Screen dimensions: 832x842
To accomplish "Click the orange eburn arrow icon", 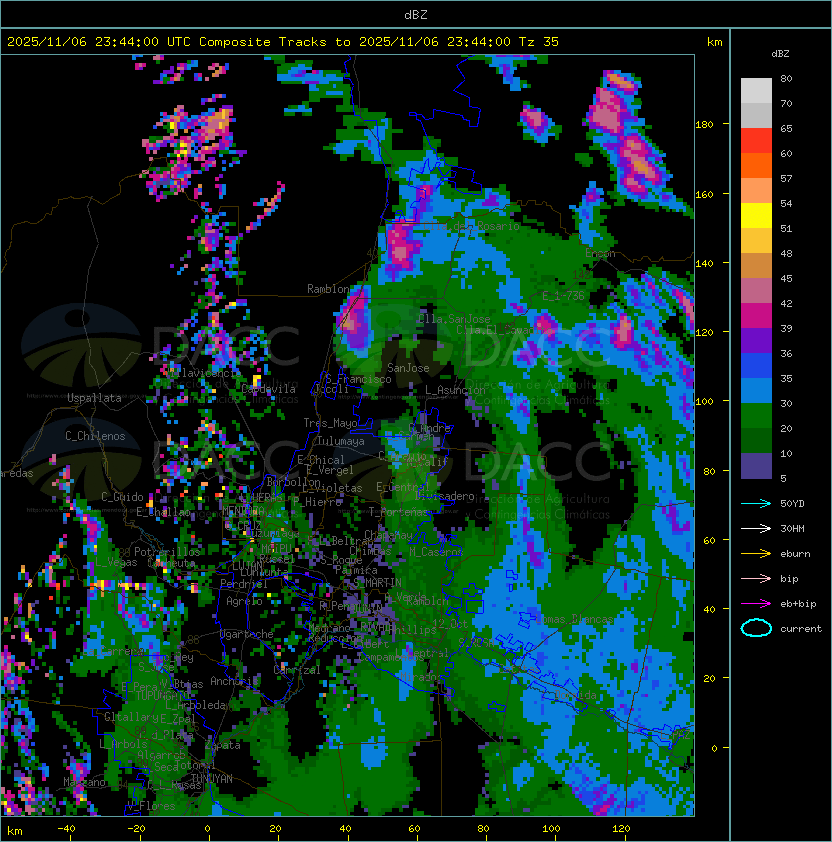I will point(756,554).
